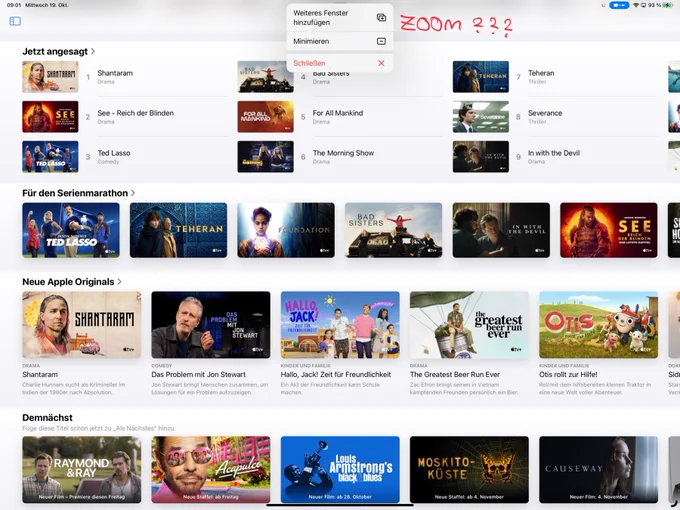Open the 'Jetzt angesagt' heading
Viewport: 680px width, 510px height.
55,51
